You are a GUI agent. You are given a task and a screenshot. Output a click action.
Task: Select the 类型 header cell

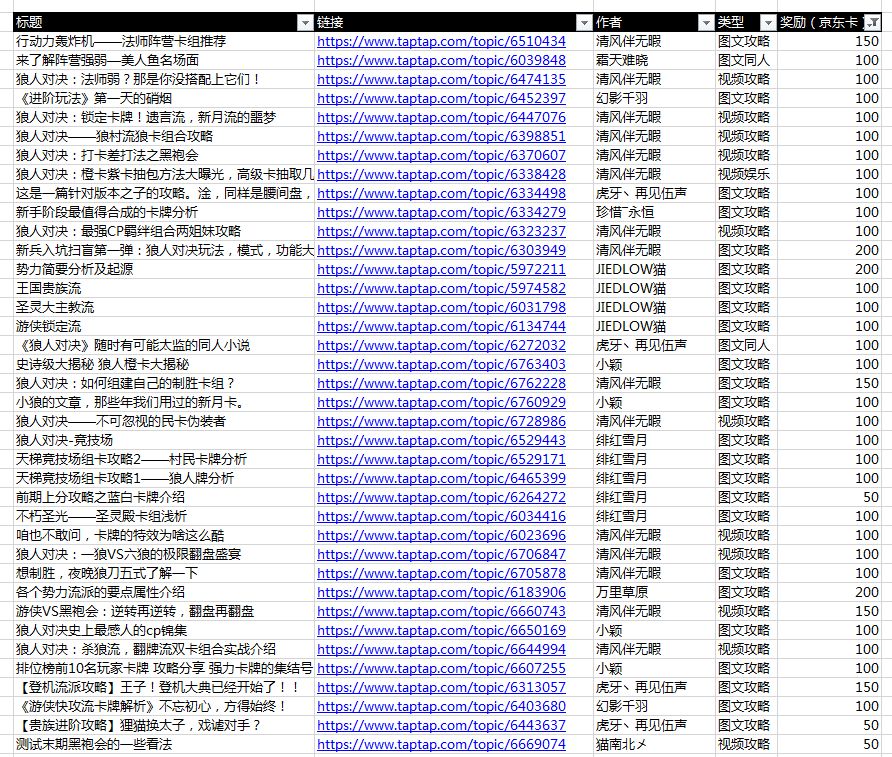(x=746, y=23)
